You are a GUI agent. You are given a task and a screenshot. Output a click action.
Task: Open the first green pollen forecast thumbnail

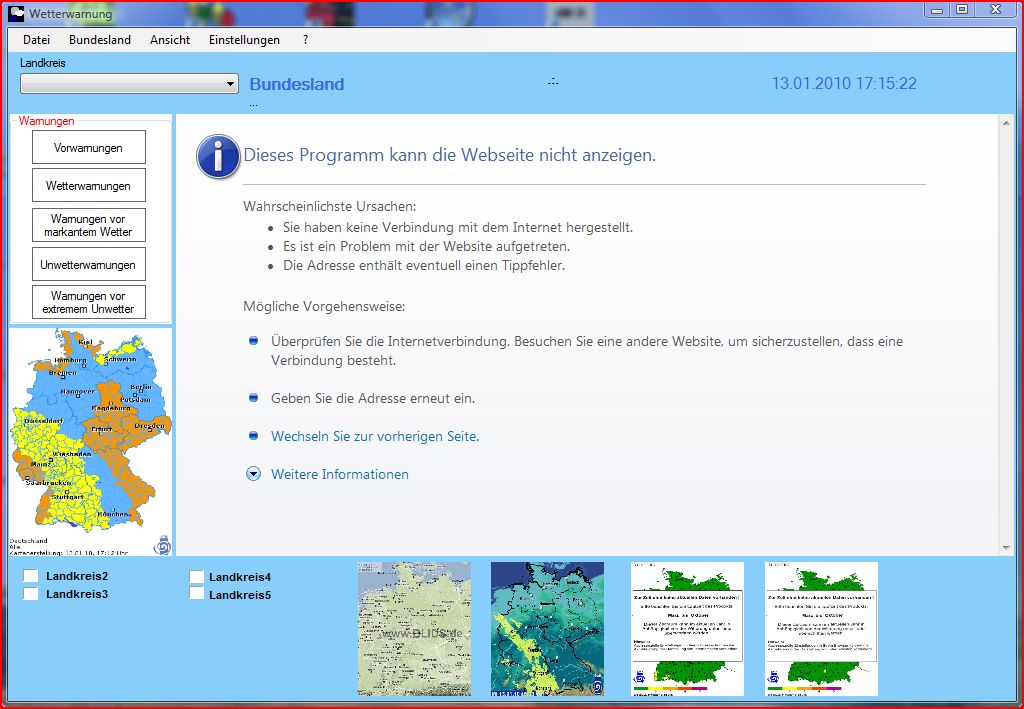pyautogui.click(x=687, y=628)
